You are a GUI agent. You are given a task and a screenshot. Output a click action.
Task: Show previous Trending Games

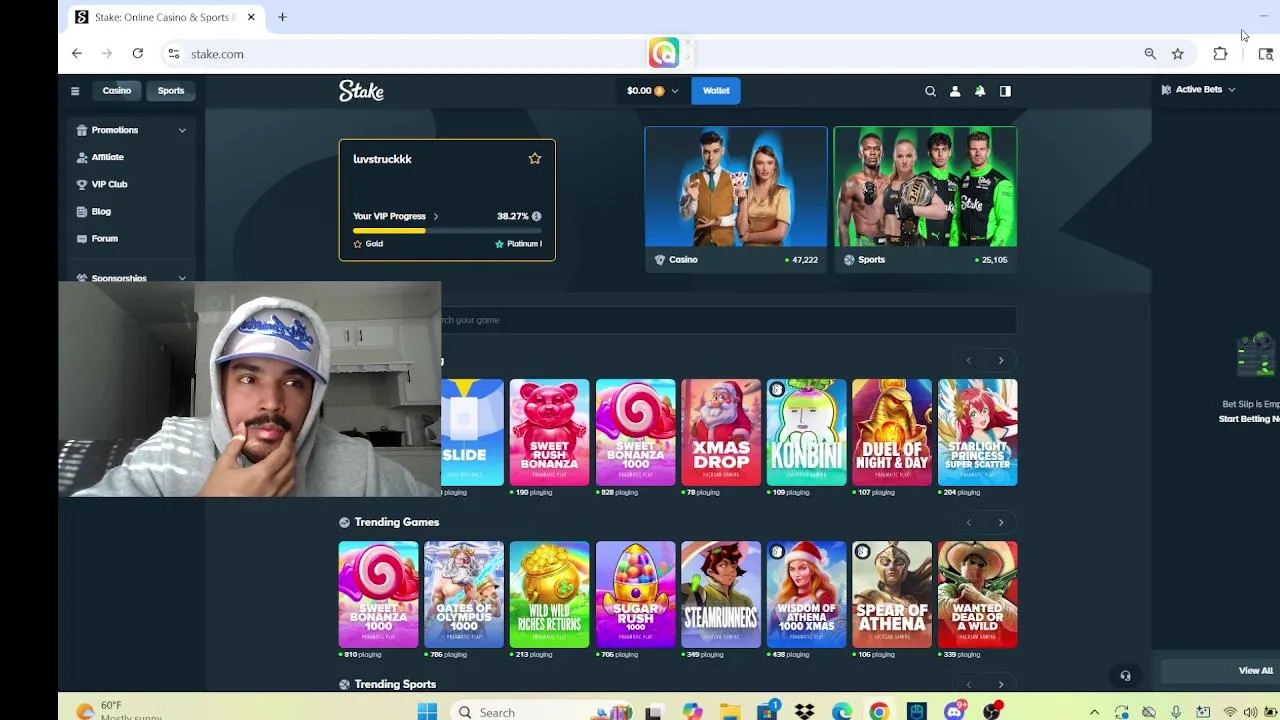[968, 522]
